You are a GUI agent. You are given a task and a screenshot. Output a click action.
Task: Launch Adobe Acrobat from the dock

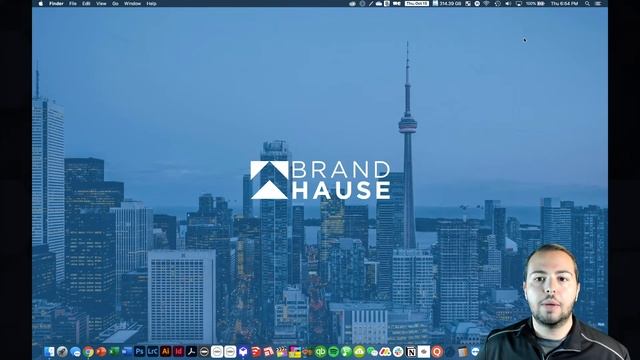(191, 351)
